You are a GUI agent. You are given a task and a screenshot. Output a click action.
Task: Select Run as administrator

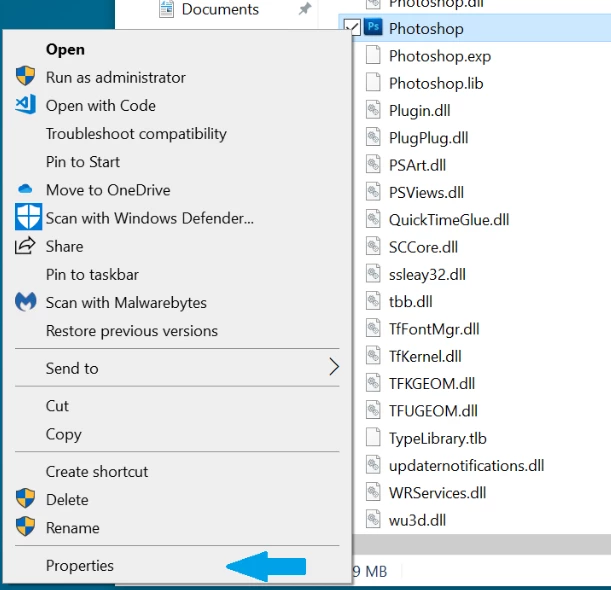click(115, 77)
